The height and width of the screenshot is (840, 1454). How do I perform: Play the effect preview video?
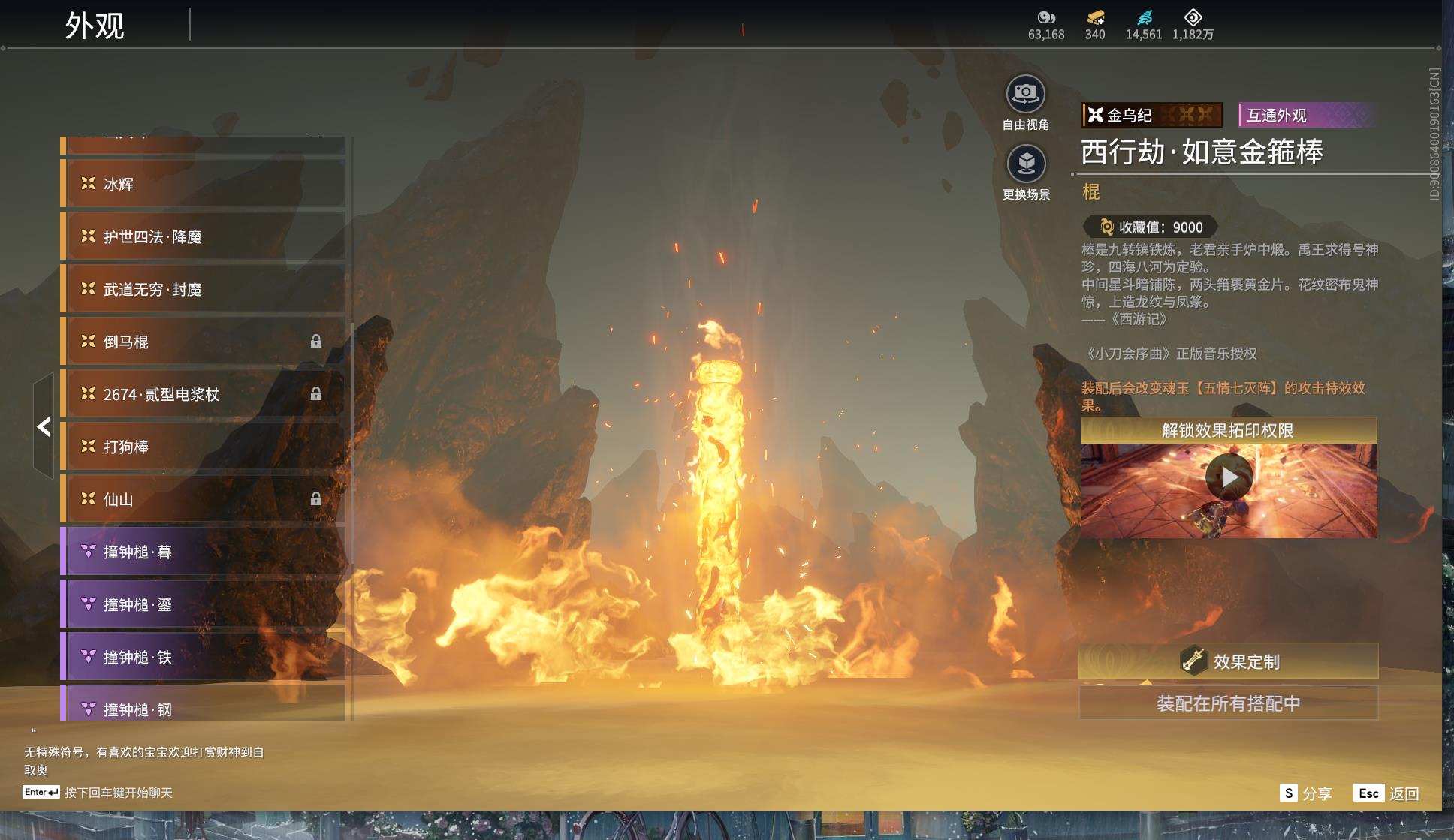[1229, 477]
